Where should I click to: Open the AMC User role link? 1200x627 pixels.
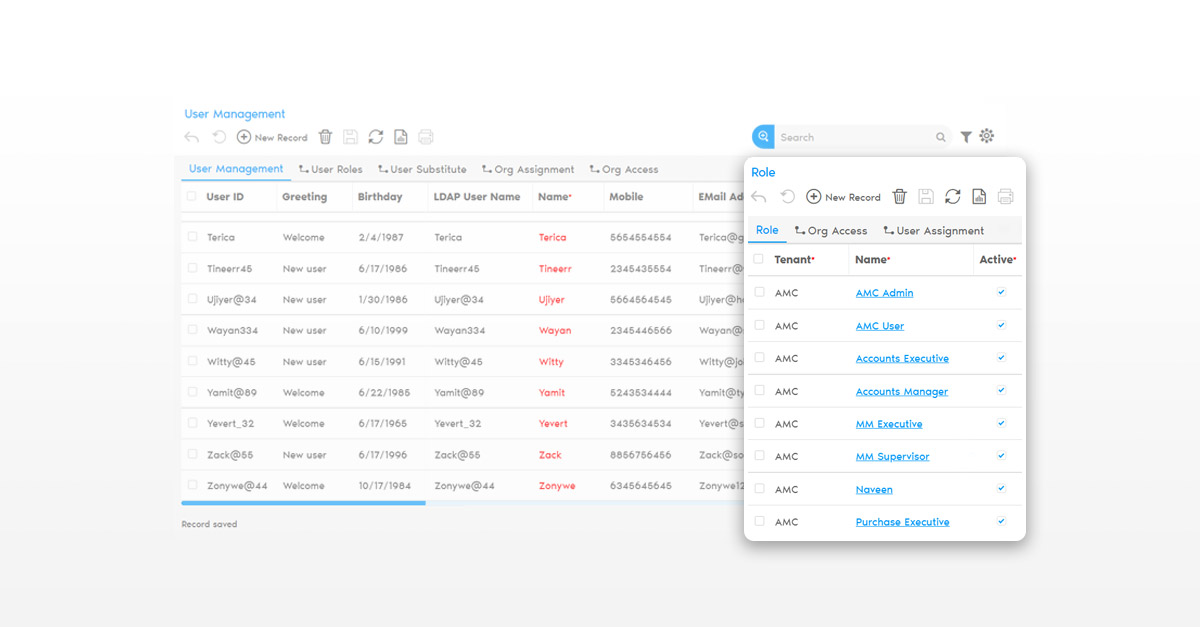(x=880, y=326)
